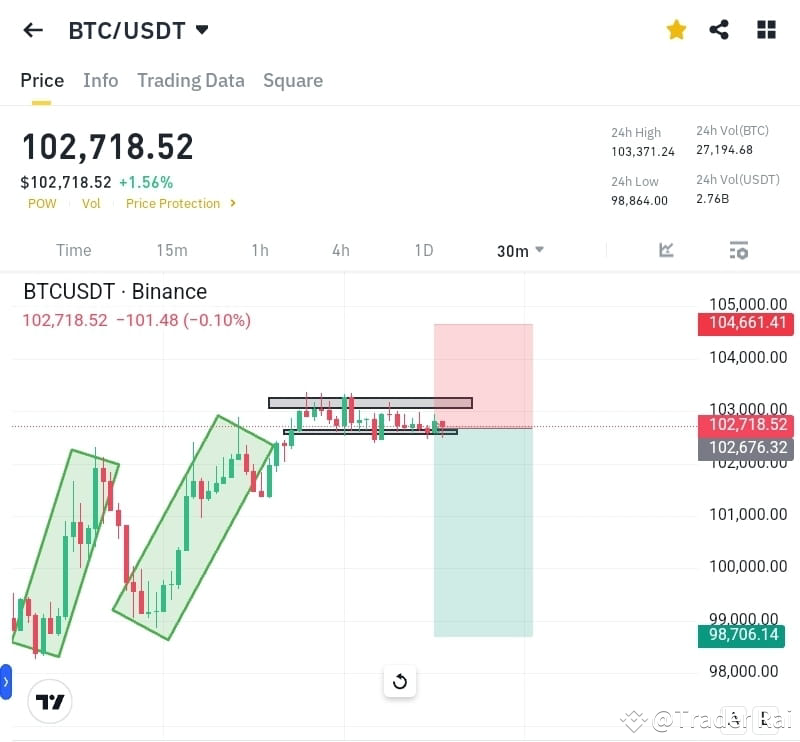The image size is (800, 742).
Task: Open the BTC/USDT pair selector dropdown
Action: coord(139,30)
